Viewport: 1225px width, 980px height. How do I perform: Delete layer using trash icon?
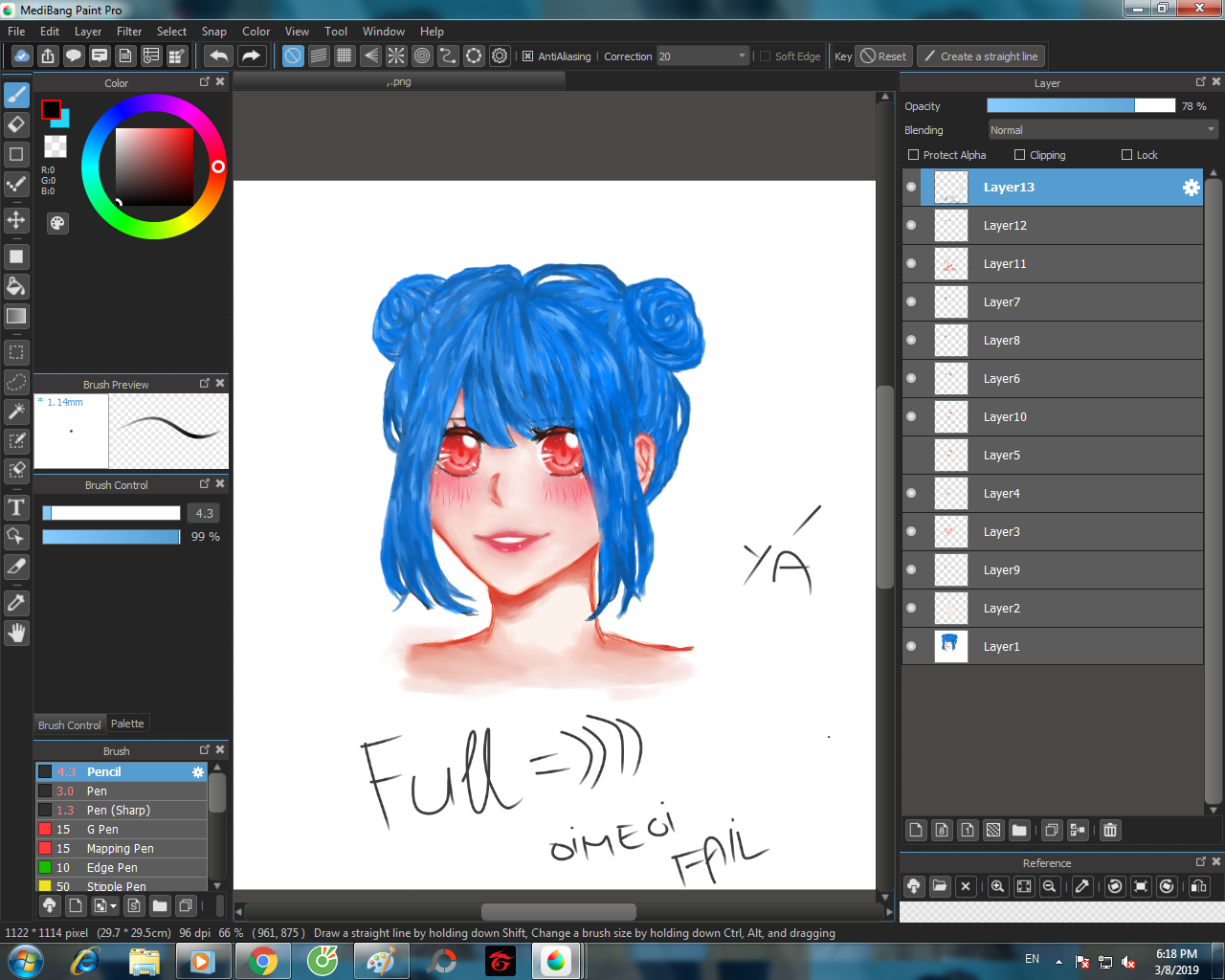tap(1109, 830)
